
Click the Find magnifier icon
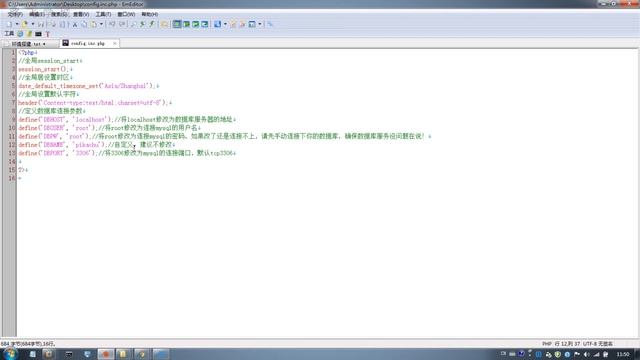(x=133, y=24)
